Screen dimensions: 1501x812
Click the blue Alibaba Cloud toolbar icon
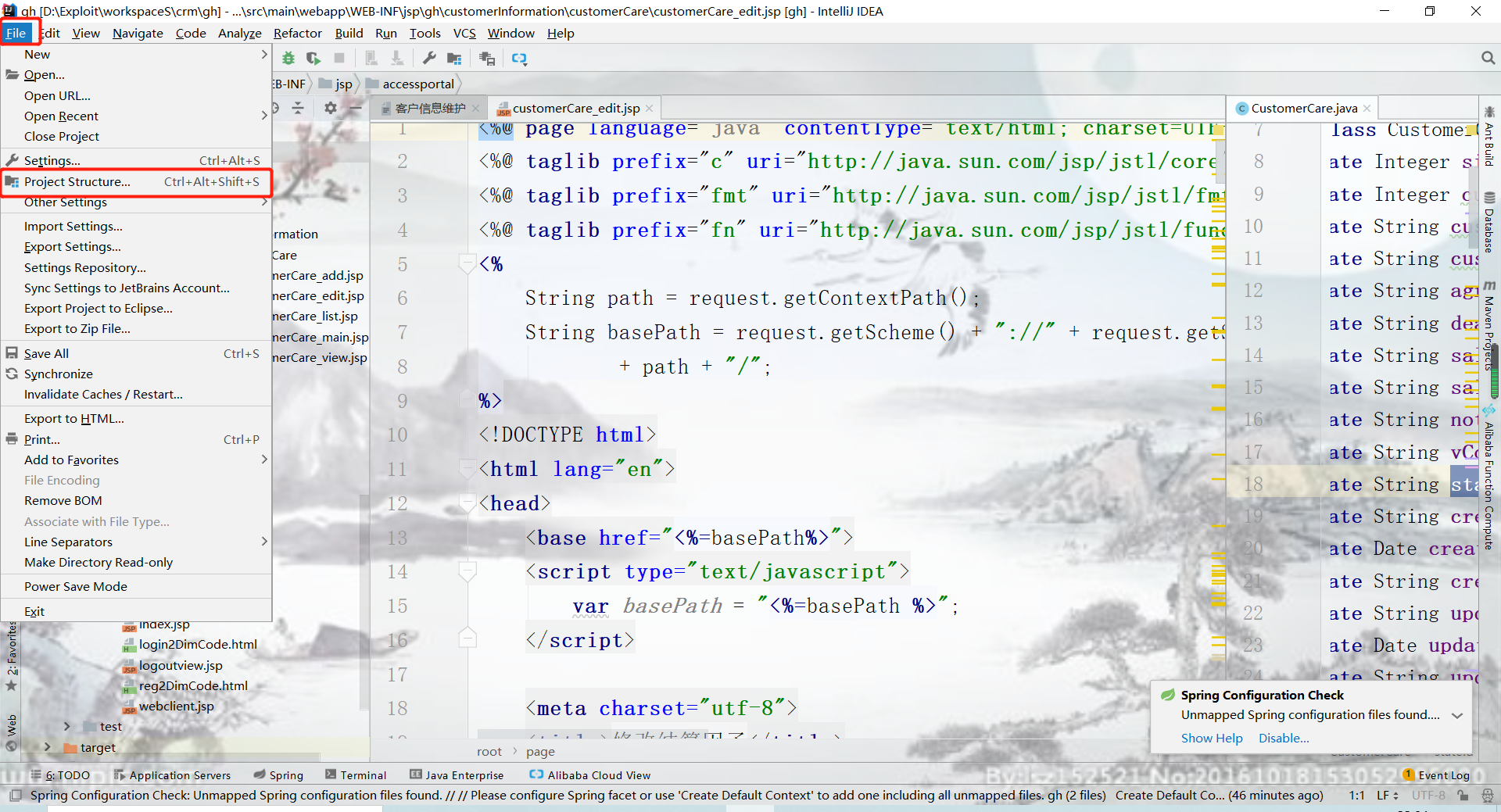coord(519,59)
